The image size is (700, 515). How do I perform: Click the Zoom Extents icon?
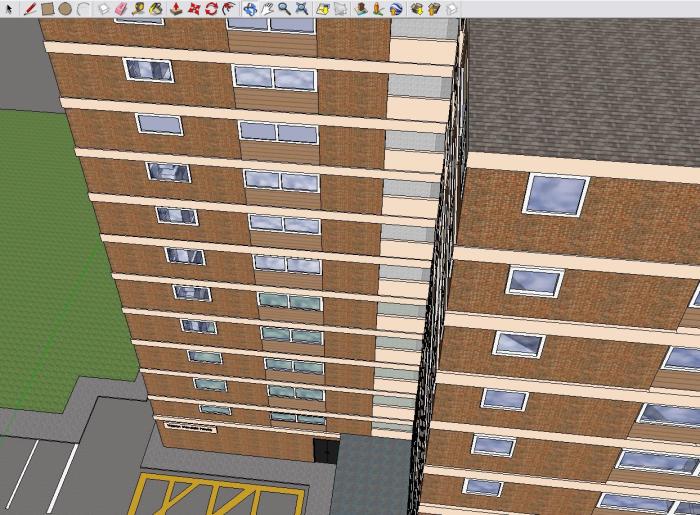coord(302,8)
